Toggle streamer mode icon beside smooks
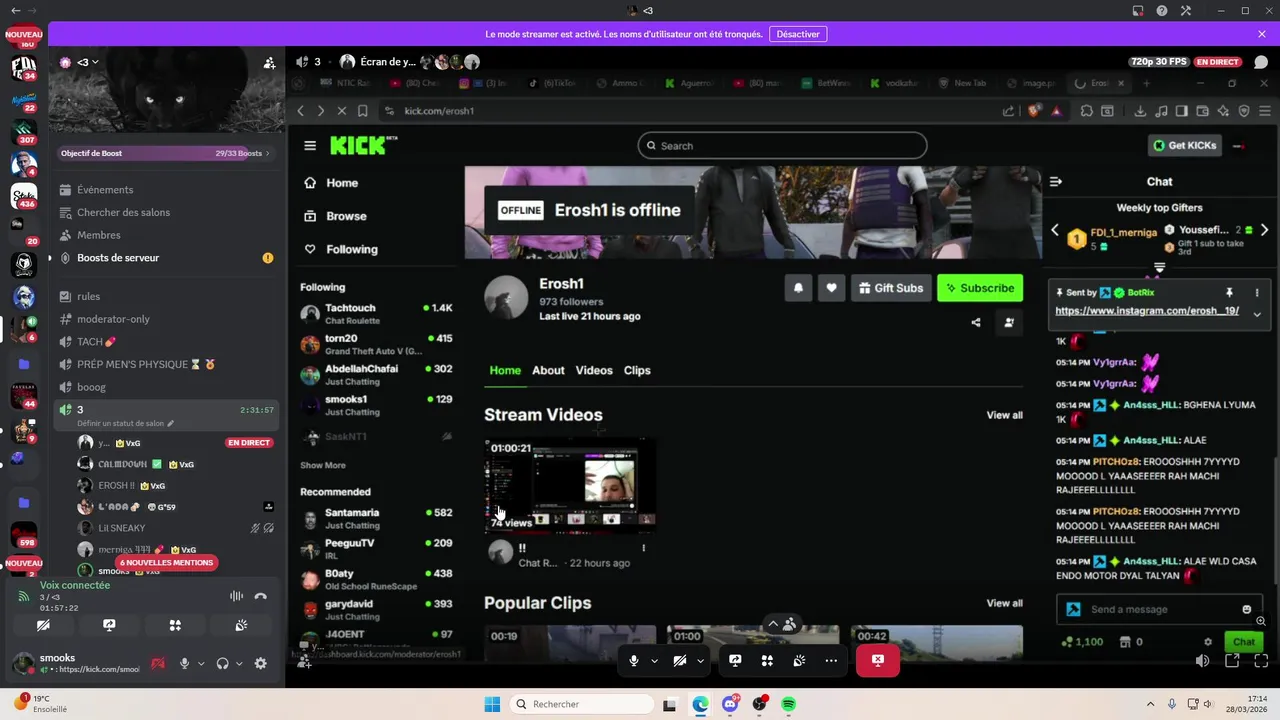The width and height of the screenshot is (1280, 720). [x=157, y=663]
